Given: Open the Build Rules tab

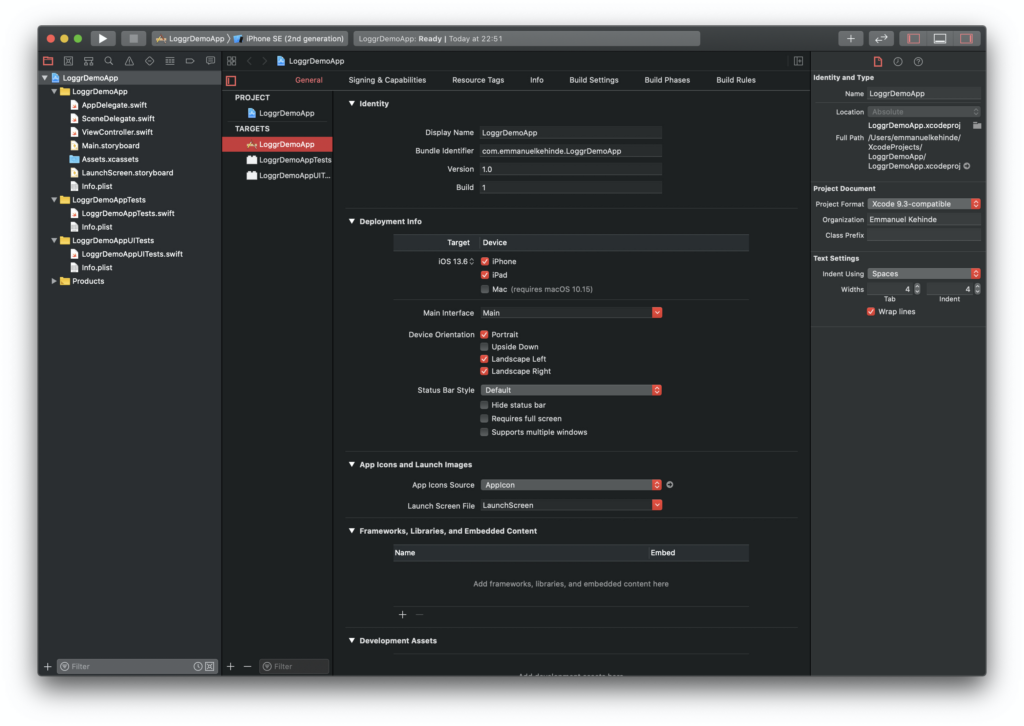Looking at the screenshot, I should pos(736,80).
